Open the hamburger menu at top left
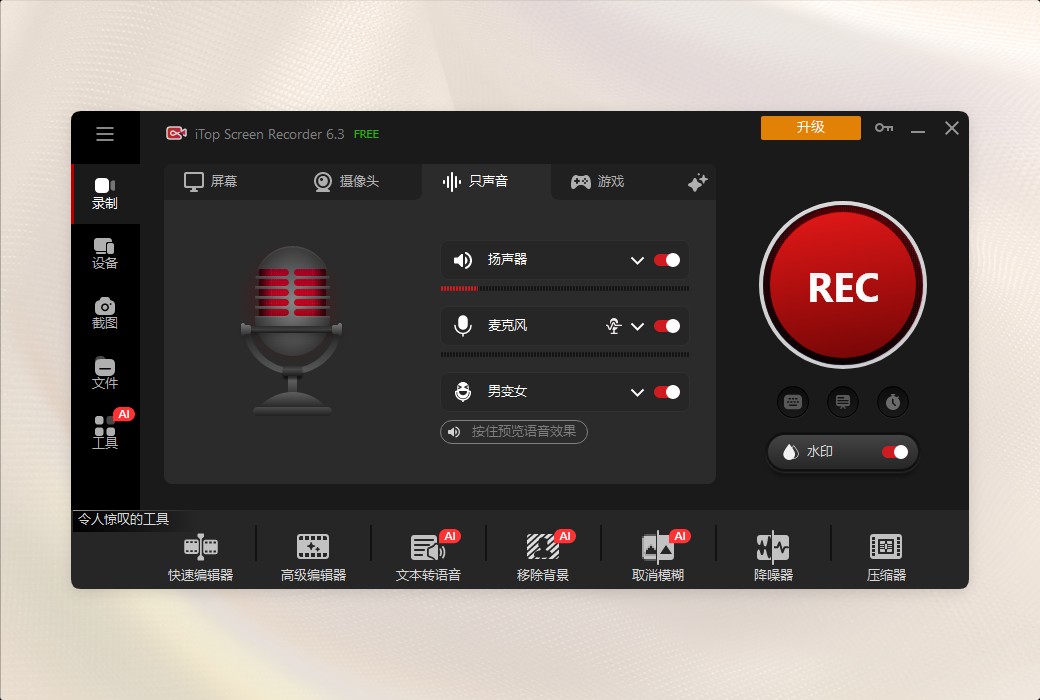This screenshot has height=700, width=1040. (105, 134)
